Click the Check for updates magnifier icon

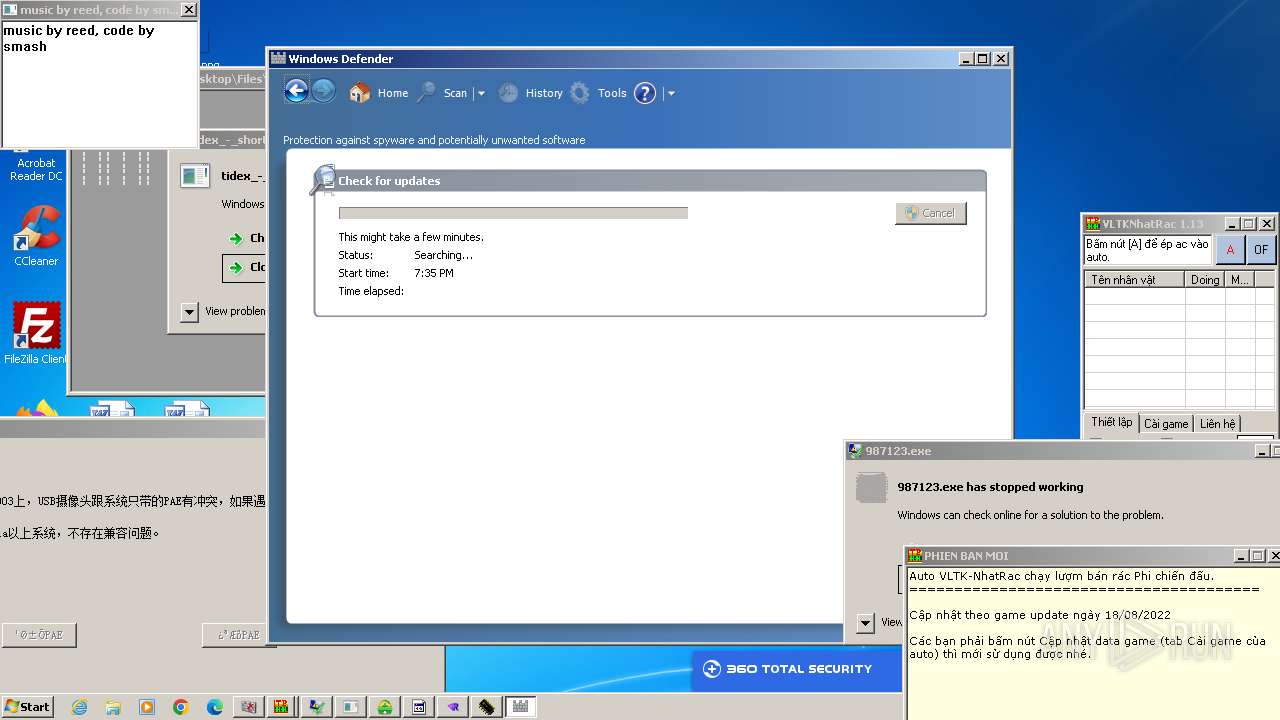pyautogui.click(x=322, y=180)
